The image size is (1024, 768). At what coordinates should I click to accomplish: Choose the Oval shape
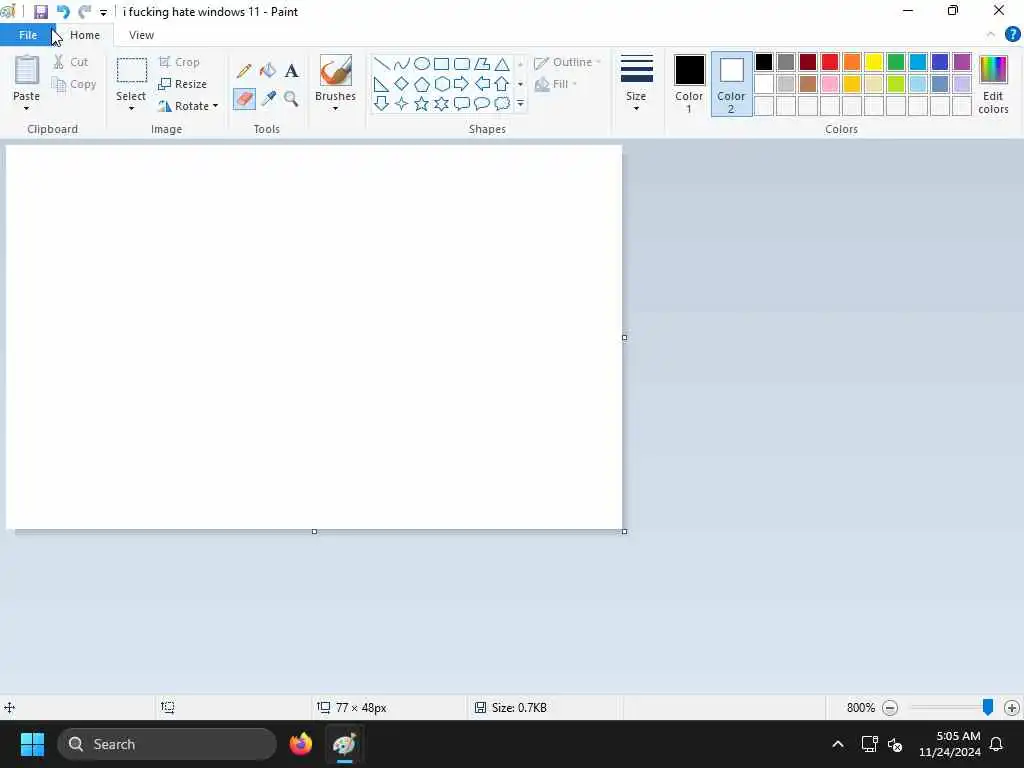pyautogui.click(x=422, y=64)
